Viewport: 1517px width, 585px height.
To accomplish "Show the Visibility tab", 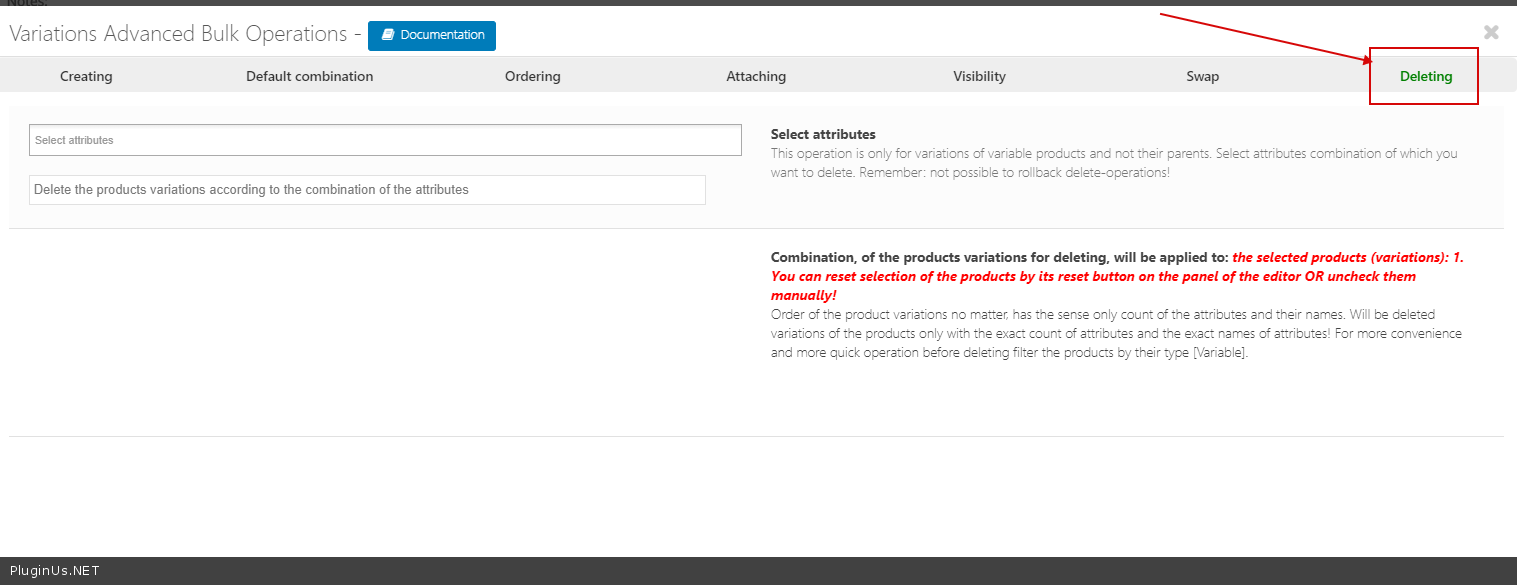I will 979,76.
